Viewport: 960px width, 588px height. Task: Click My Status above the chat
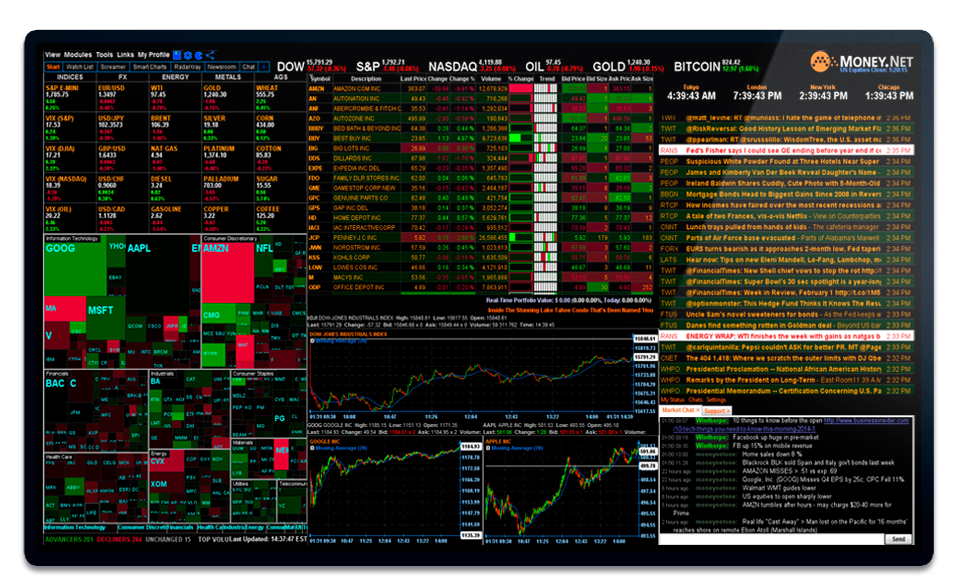[x=672, y=400]
